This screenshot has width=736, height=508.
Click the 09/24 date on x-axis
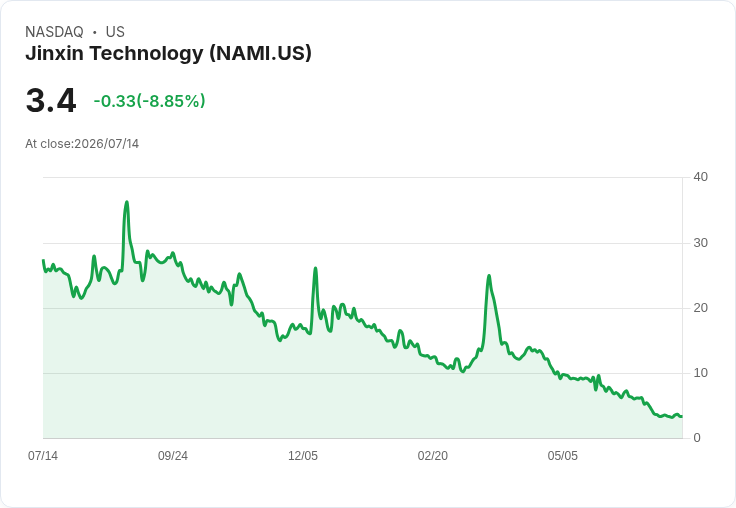[x=173, y=455]
